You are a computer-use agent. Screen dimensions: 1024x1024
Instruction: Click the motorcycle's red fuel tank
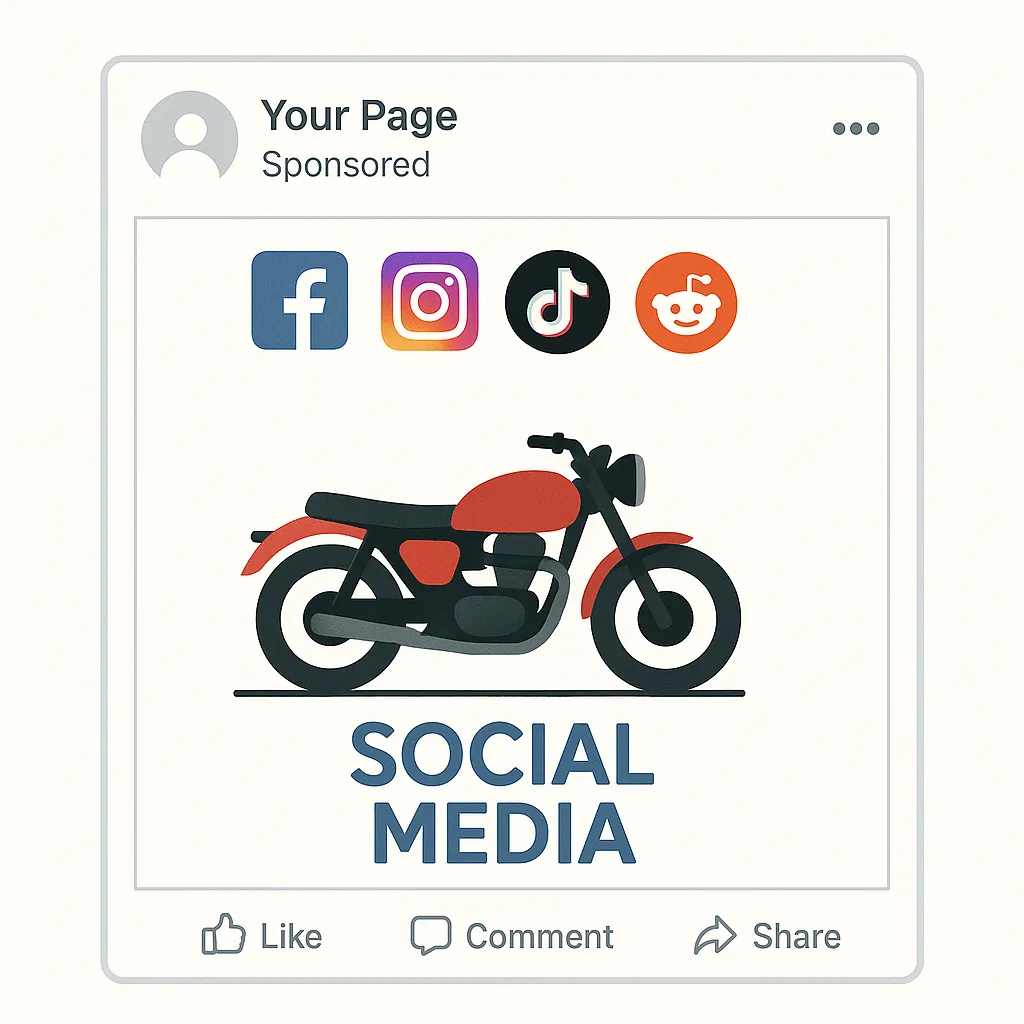click(x=516, y=501)
